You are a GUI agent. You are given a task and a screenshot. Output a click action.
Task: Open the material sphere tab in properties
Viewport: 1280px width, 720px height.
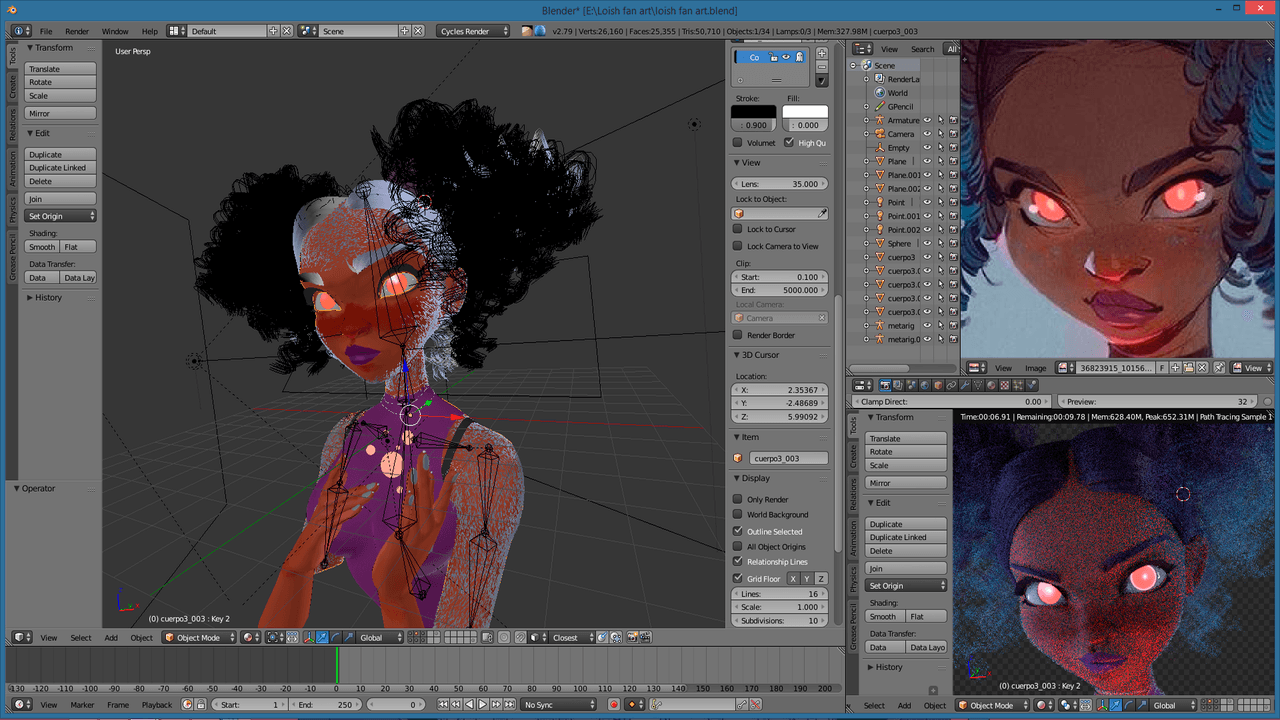pyautogui.click(x=991, y=385)
